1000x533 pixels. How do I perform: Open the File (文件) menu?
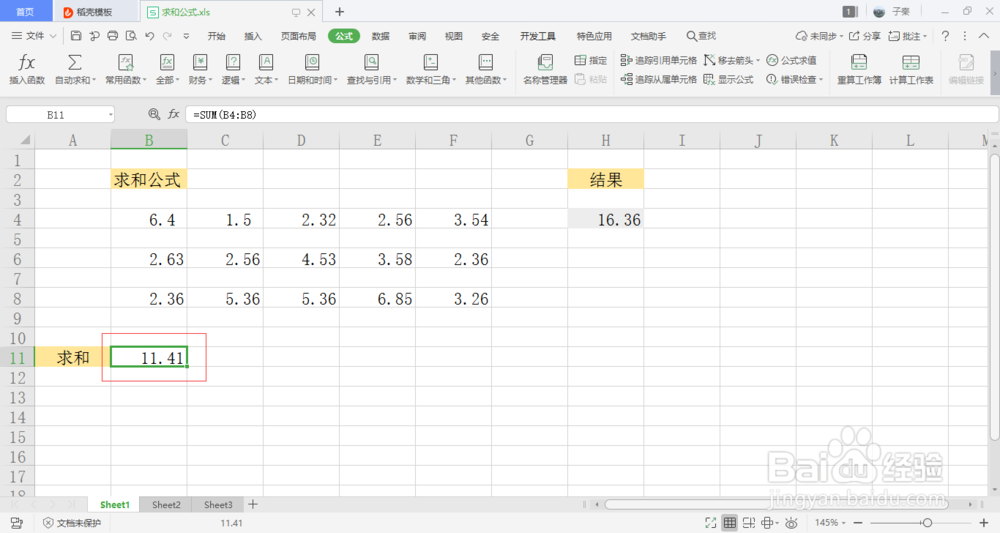pyautogui.click(x=34, y=36)
